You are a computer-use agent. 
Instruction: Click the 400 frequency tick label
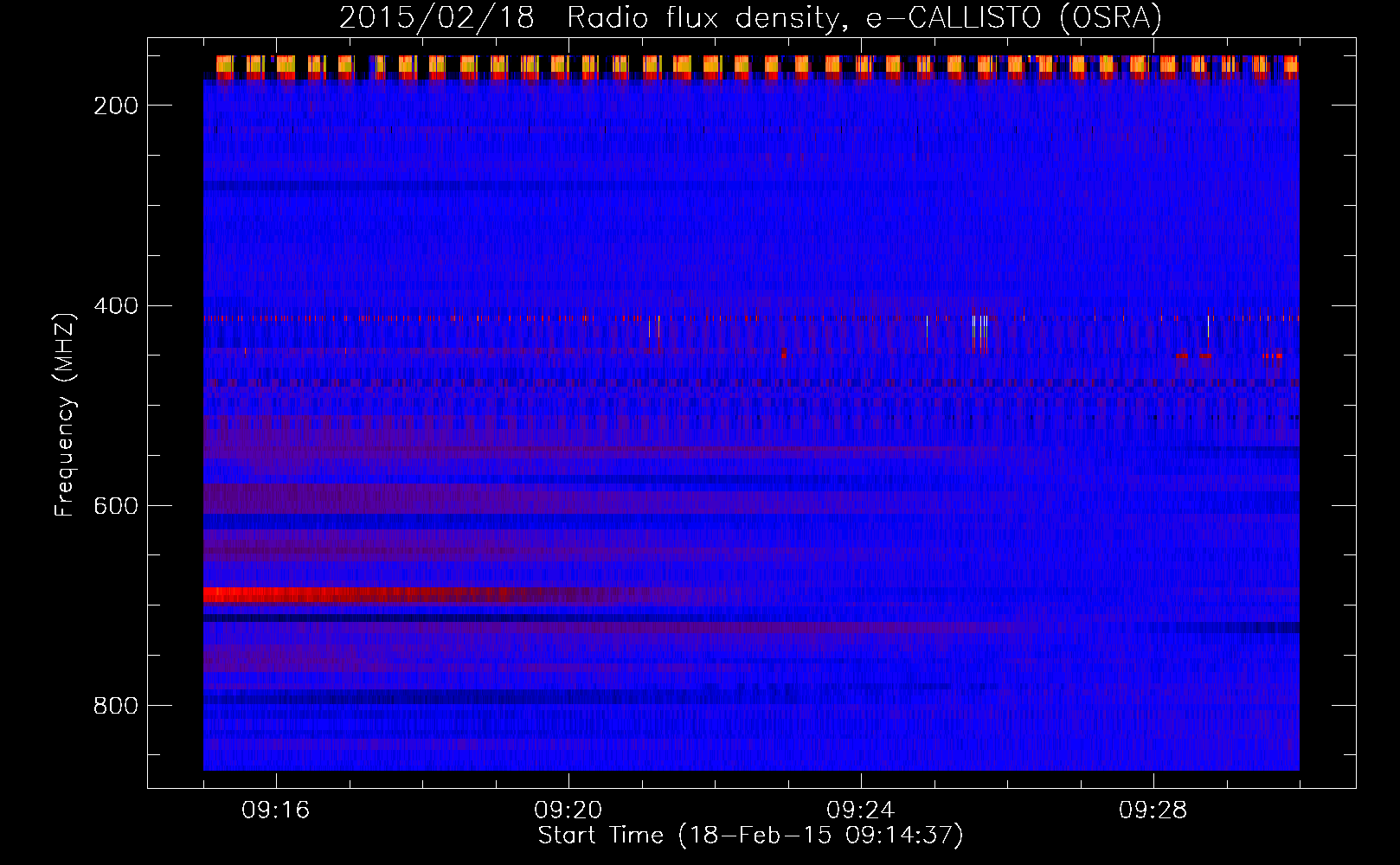116,306
